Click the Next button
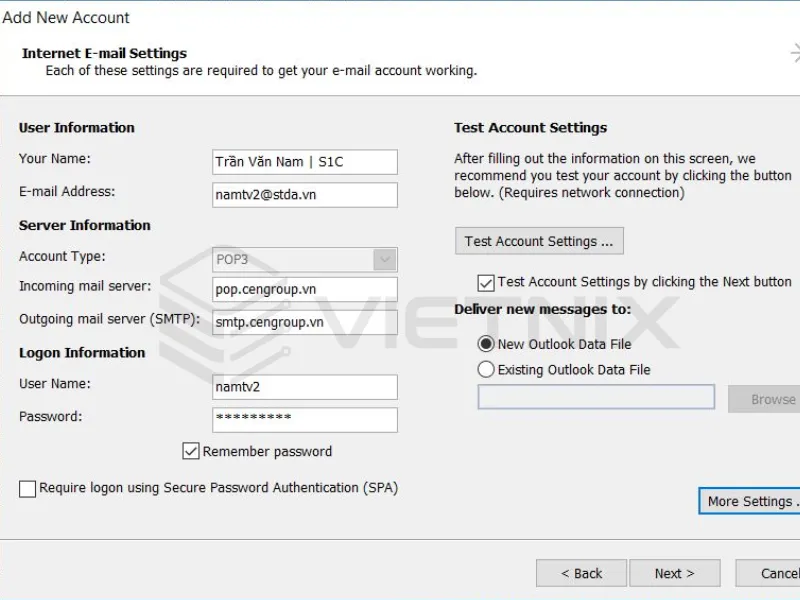This screenshot has width=800, height=600. 675,573
